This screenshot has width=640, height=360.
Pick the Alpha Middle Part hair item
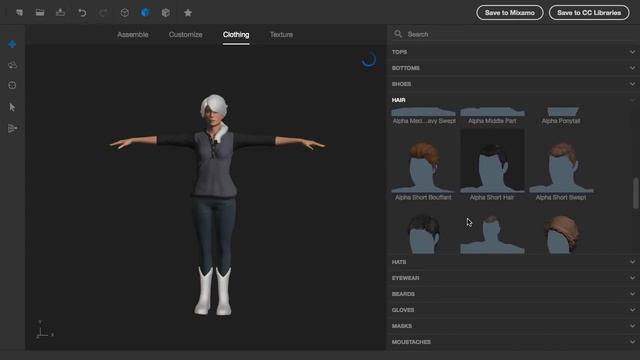(x=492, y=116)
